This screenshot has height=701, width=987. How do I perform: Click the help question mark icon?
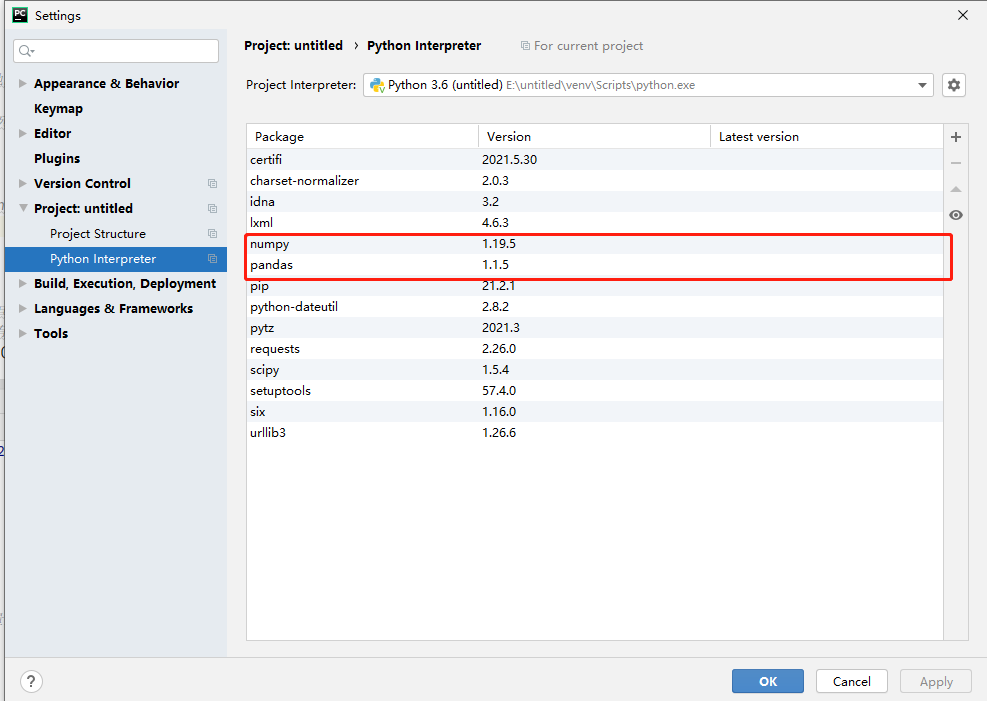point(31,681)
